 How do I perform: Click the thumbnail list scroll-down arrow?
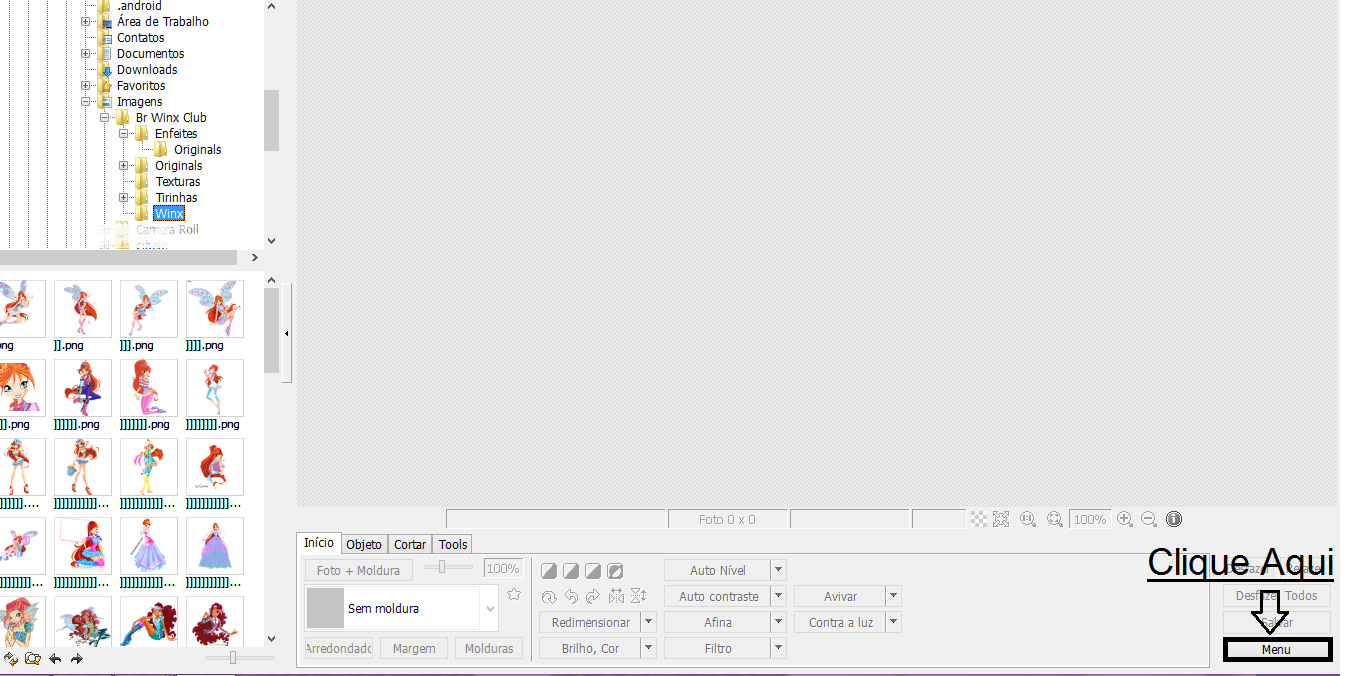pos(271,638)
